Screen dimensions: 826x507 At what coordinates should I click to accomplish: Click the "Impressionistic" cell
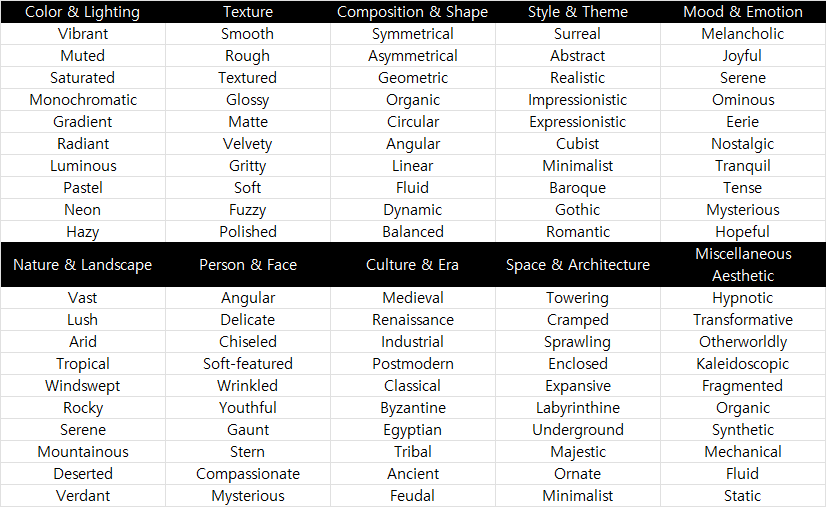pyautogui.click(x=578, y=100)
